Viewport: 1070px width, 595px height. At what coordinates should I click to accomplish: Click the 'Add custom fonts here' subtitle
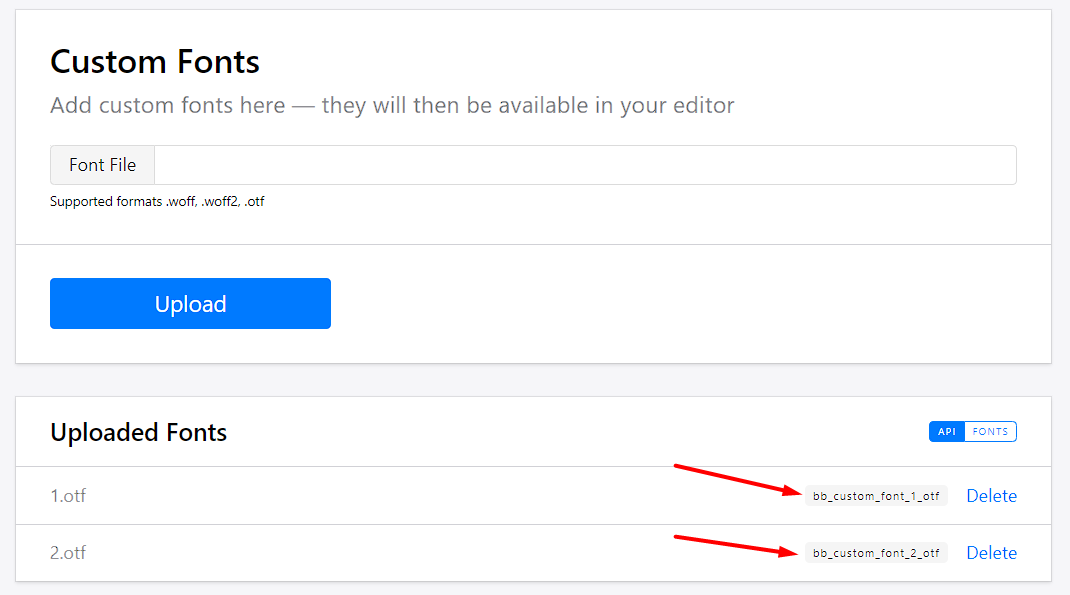[x=392, y=105]
